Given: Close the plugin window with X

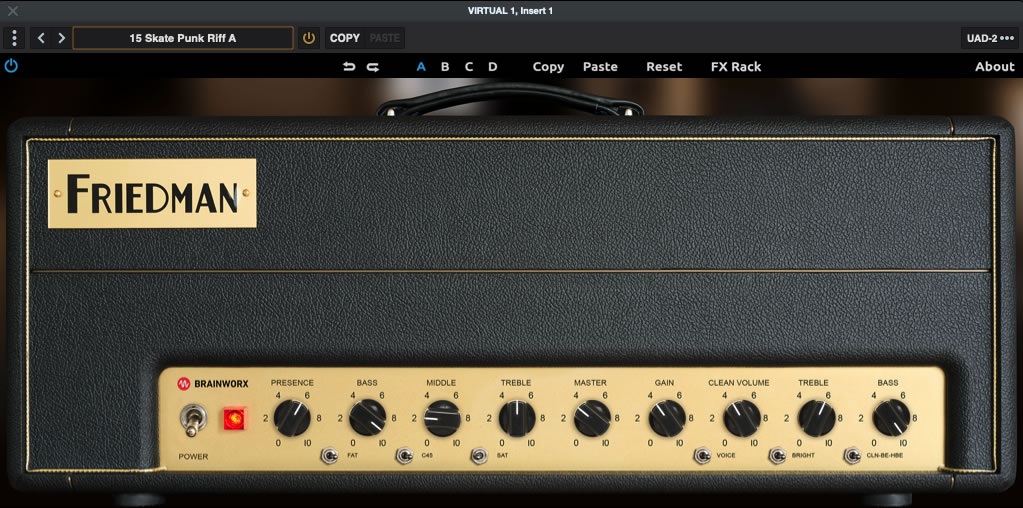Looking at the screenshot, I should pyautogui.click(x=13, y=10).
